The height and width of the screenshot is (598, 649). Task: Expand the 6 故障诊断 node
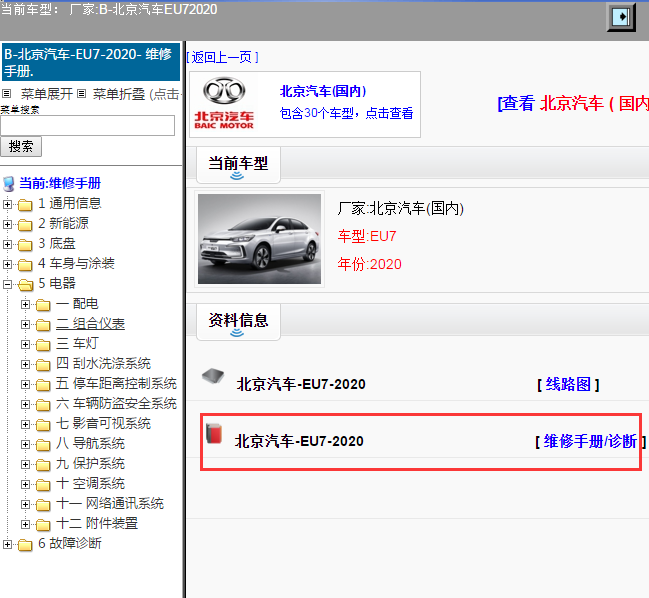pos(7,544)
